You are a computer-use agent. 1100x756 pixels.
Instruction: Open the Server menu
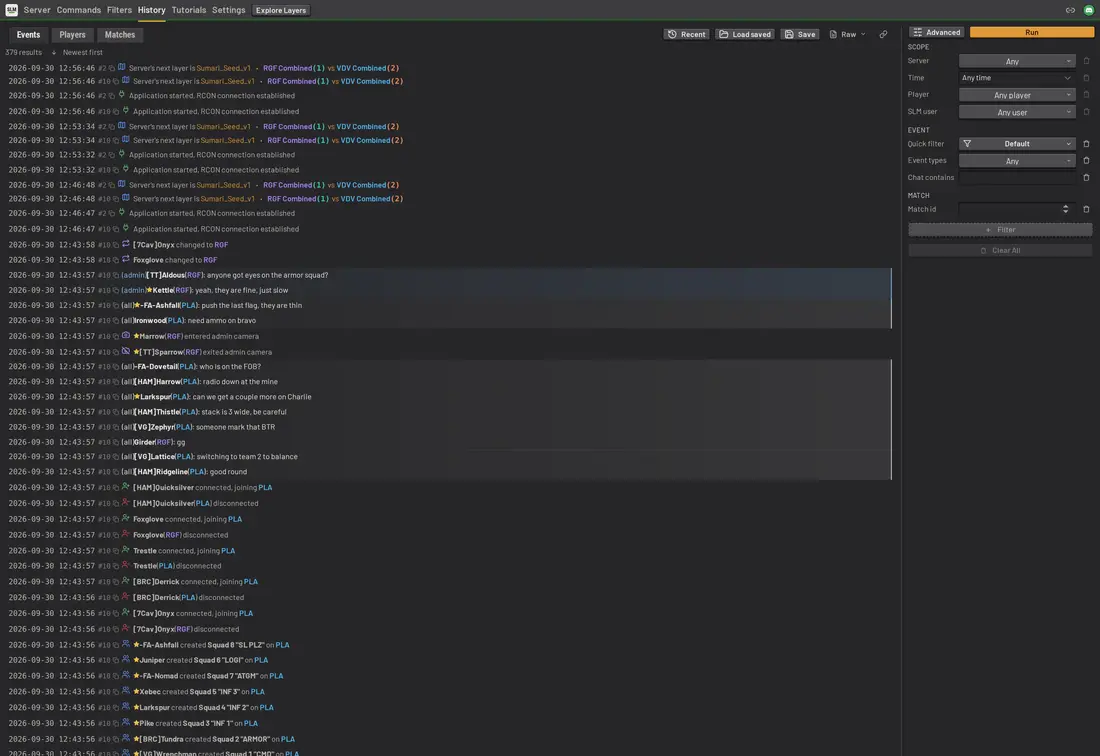pyautogui.click(x=36, y=10)
